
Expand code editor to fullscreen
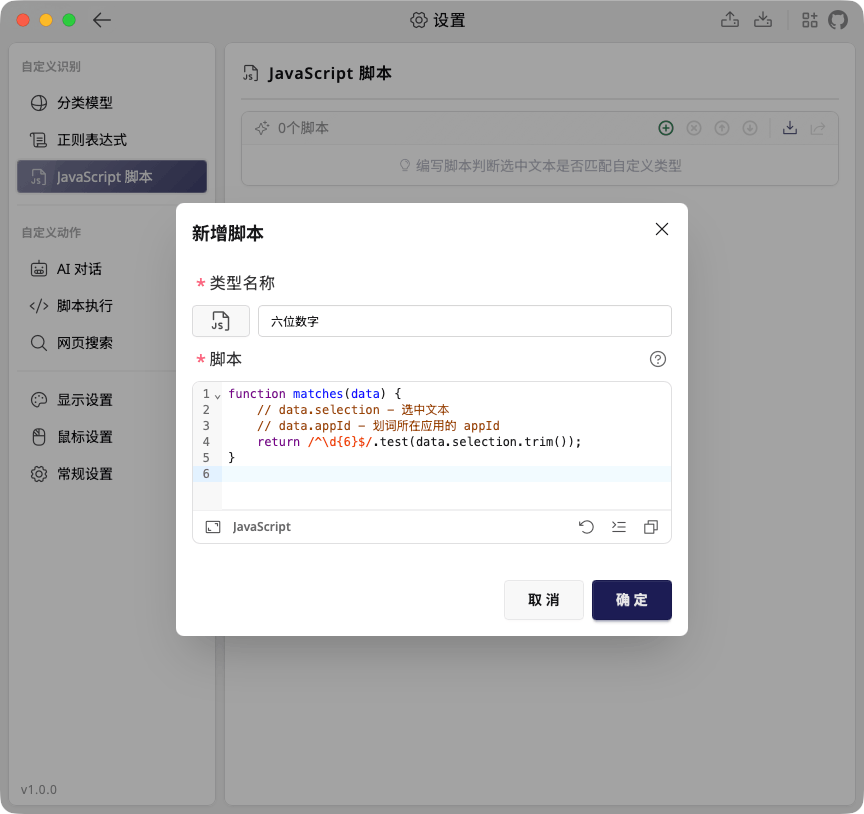[x=213, y=527]
